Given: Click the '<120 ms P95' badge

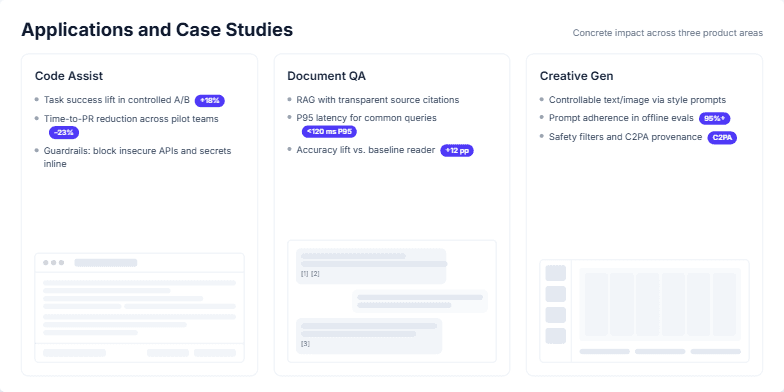Looking at the screenshot, I should tap(329, 132).
